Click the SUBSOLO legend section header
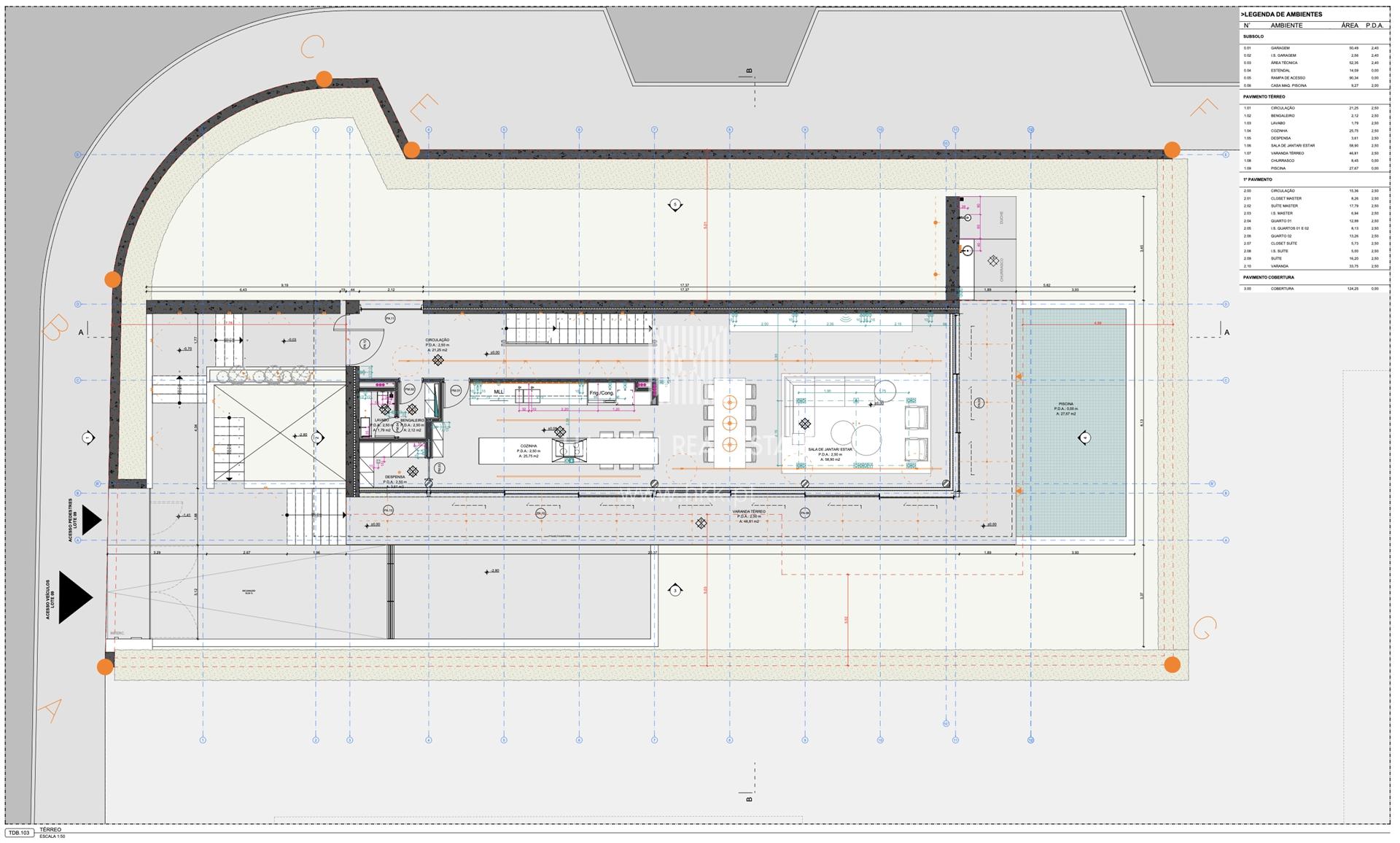Viewport: 1400px width, 843px height. pos(1253,36)
